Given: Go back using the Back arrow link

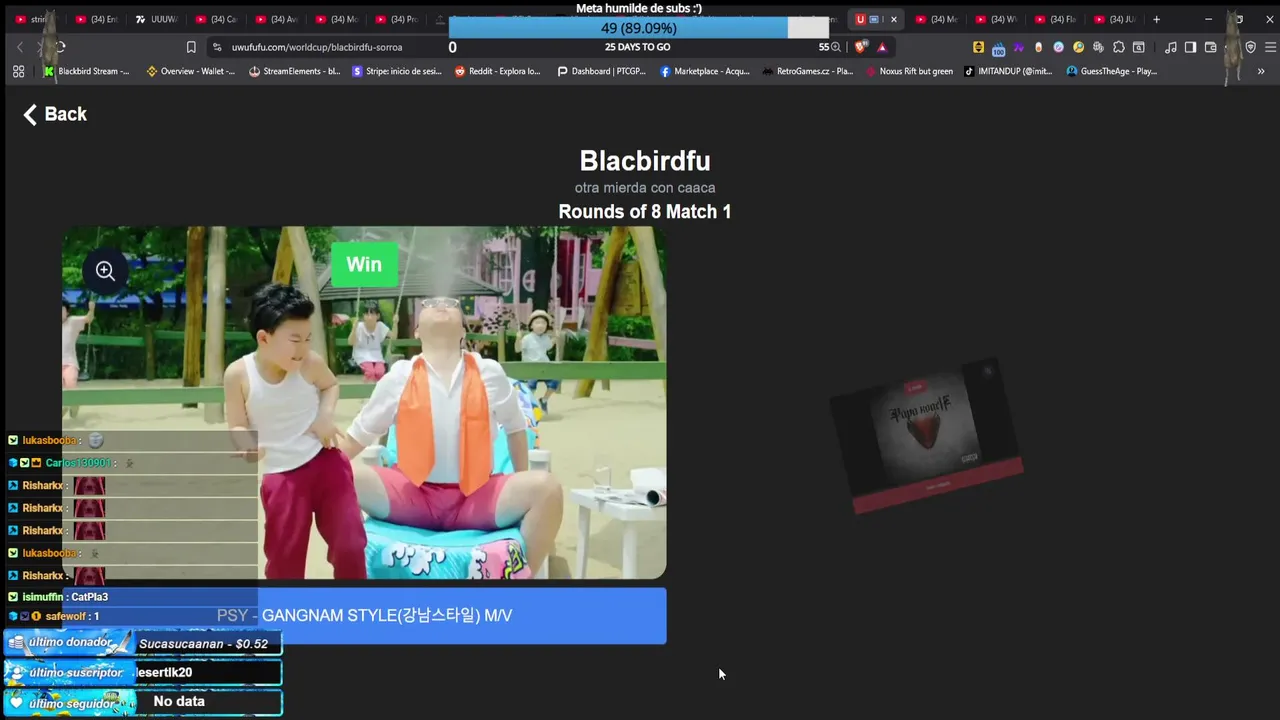Looking at the screenshot, I should [x=55, y=114].
